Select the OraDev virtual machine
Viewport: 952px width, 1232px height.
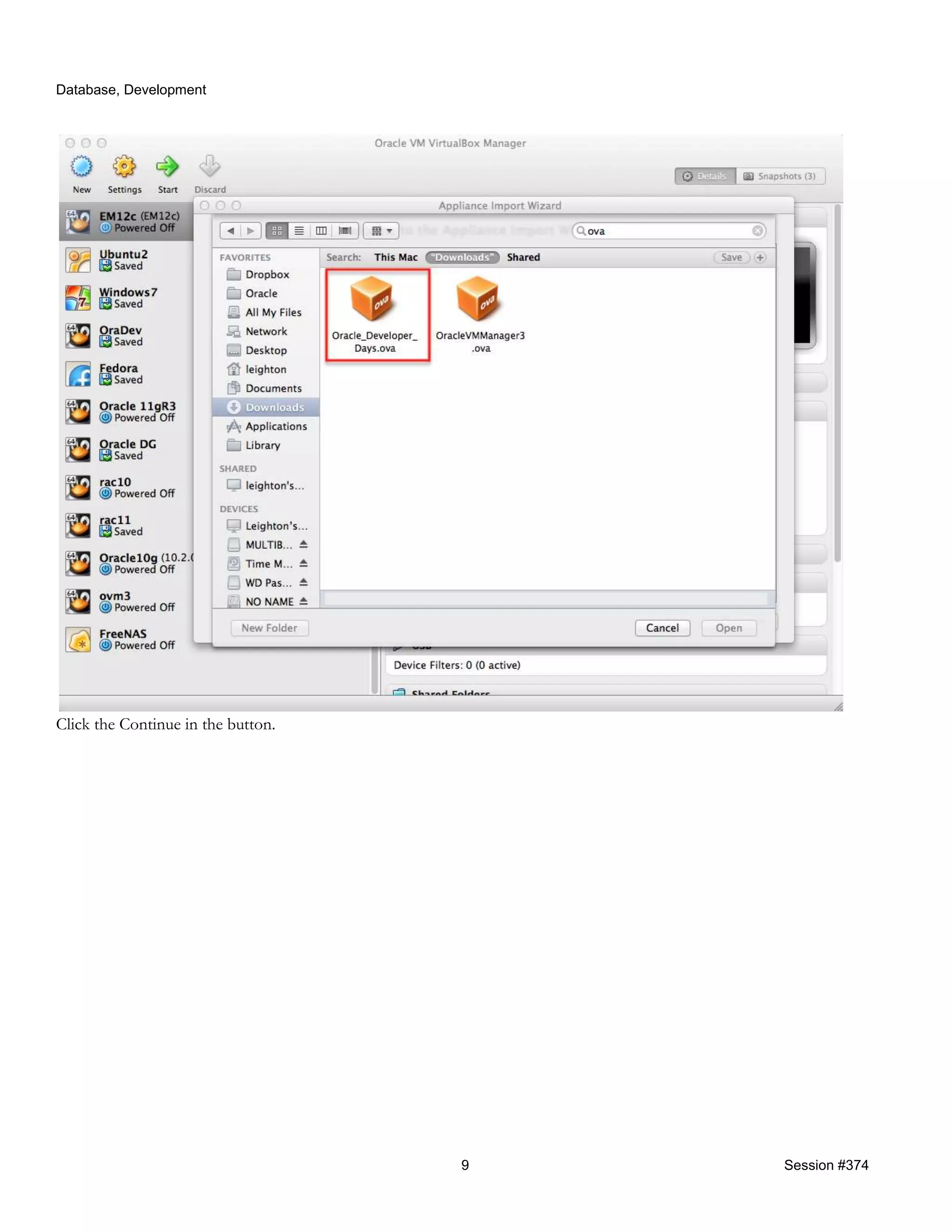(126, 336)
